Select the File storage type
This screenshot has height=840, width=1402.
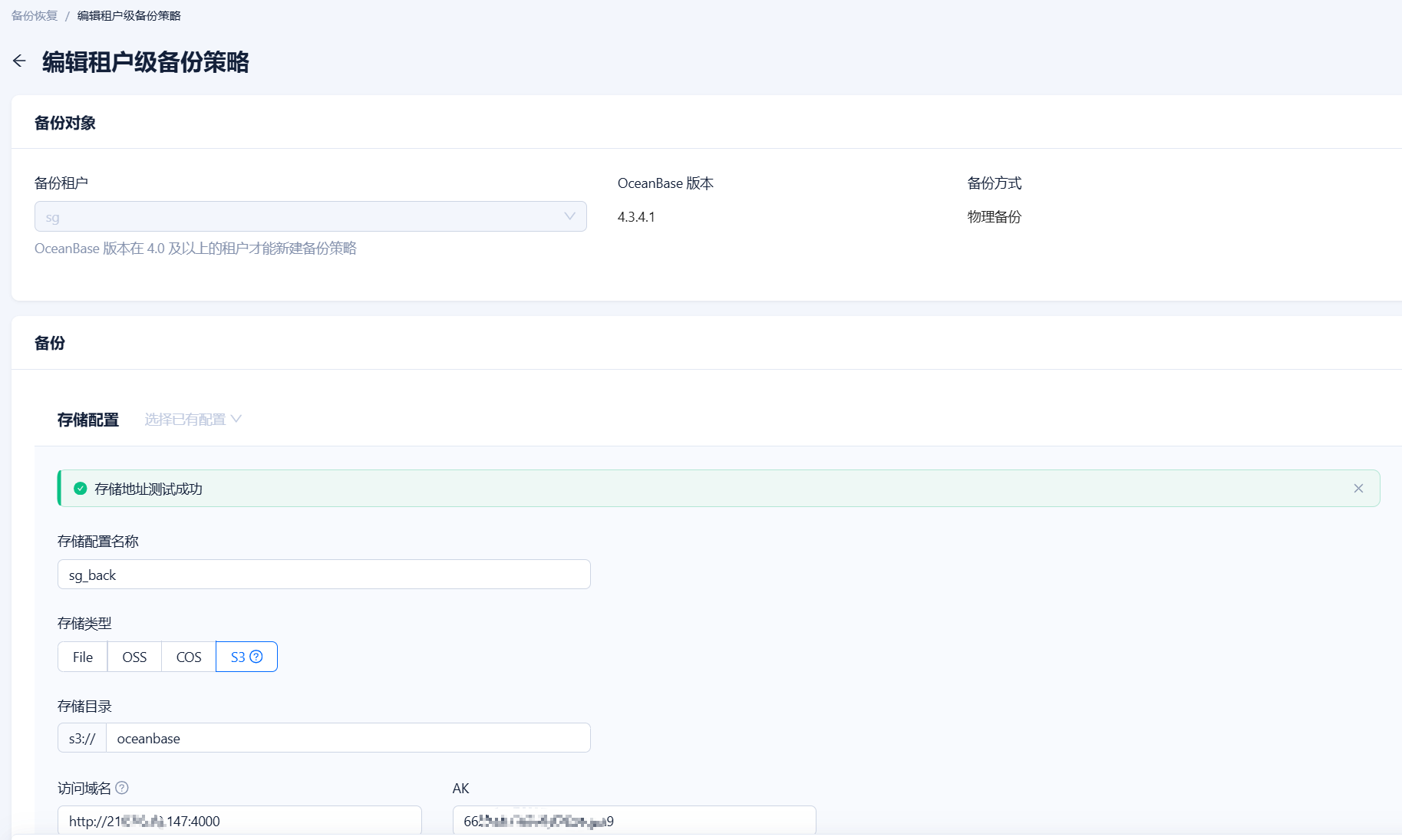[83, 657]
